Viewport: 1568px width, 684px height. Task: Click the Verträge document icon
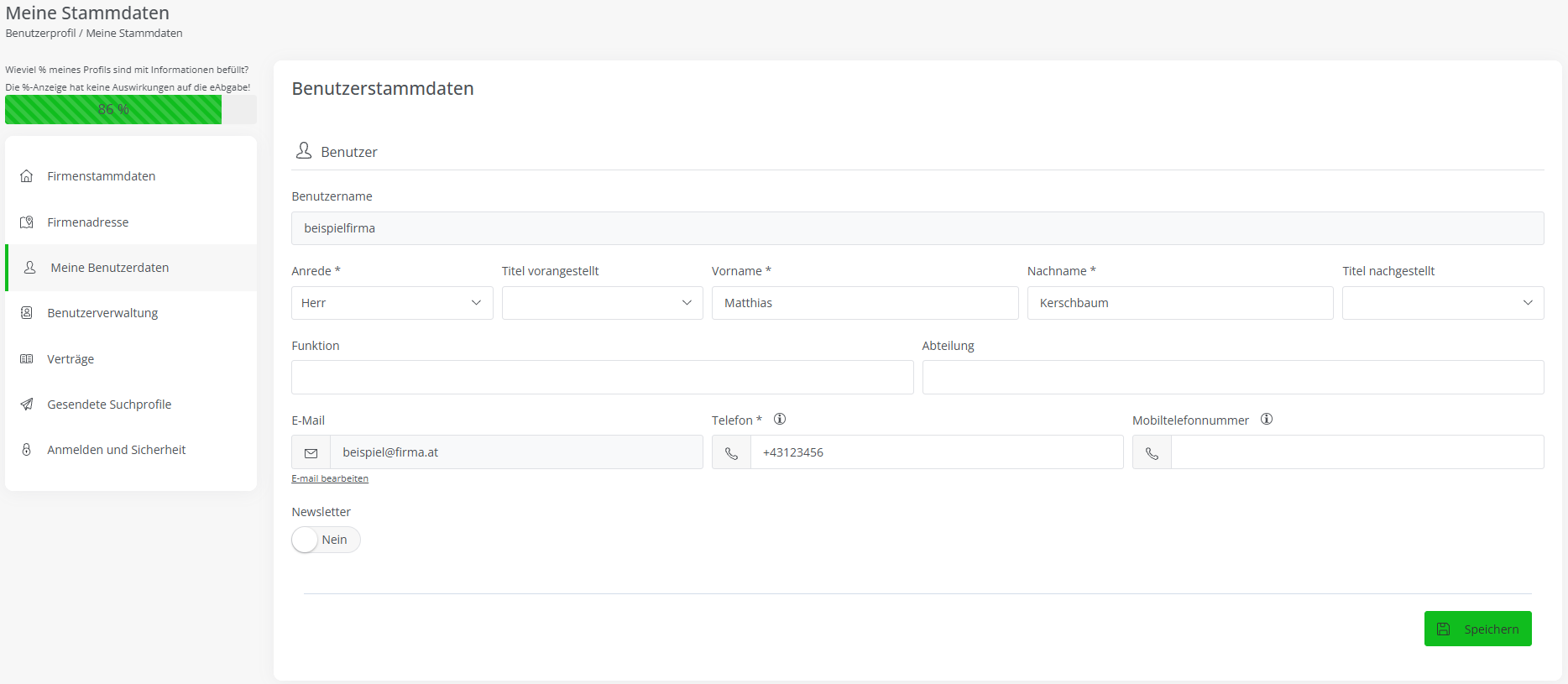pos(27,359)
